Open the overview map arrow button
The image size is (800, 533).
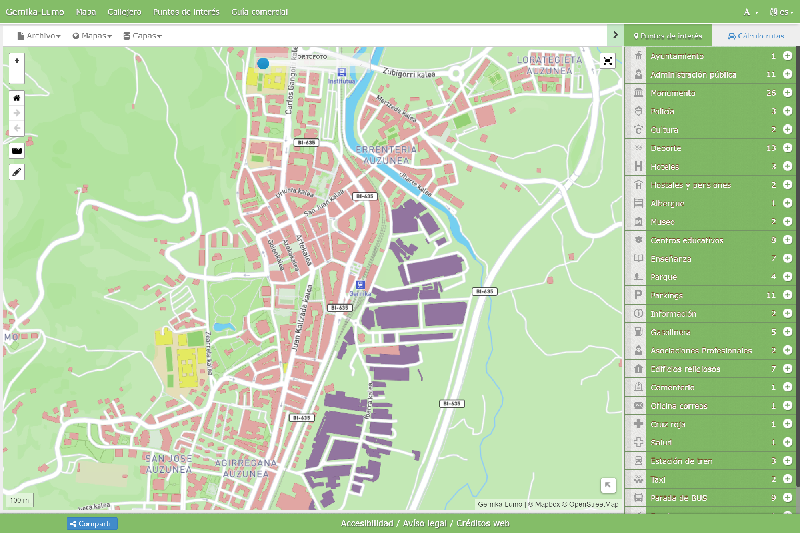coord(608,485)
